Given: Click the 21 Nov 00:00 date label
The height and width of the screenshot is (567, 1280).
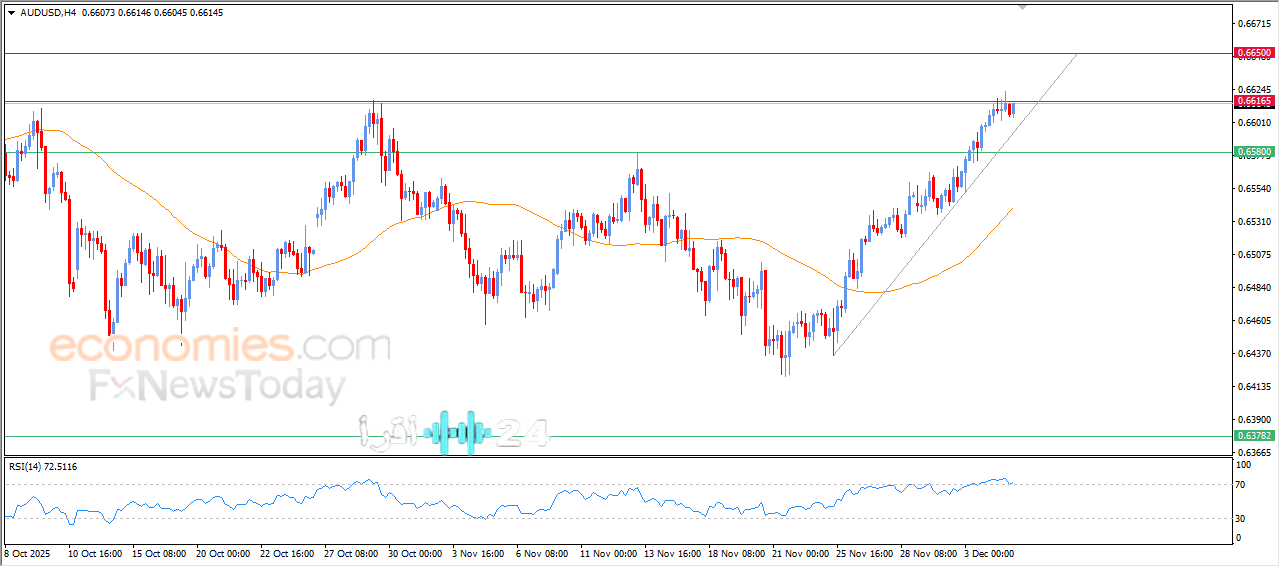Looking at the screenshot, I should coord(802,552).
